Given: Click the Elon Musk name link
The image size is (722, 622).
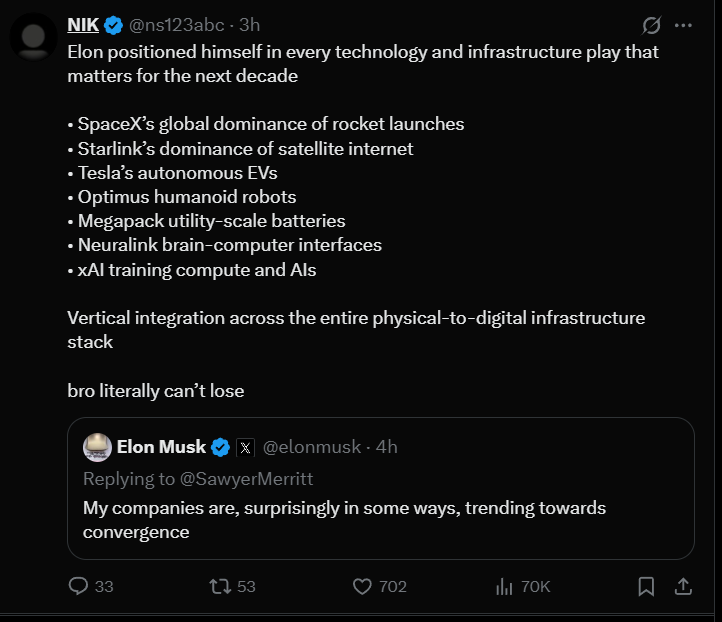Looking at the screenshot, I should [x=161, y=447].
